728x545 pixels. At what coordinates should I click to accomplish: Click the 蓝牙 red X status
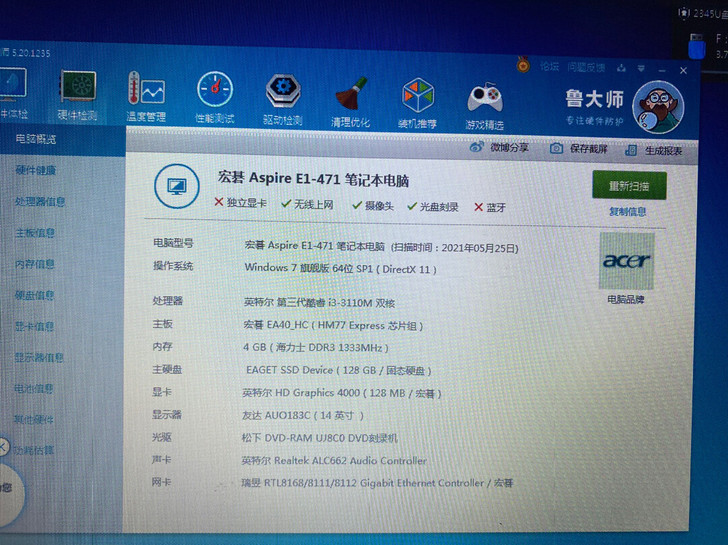click(490, 208)
